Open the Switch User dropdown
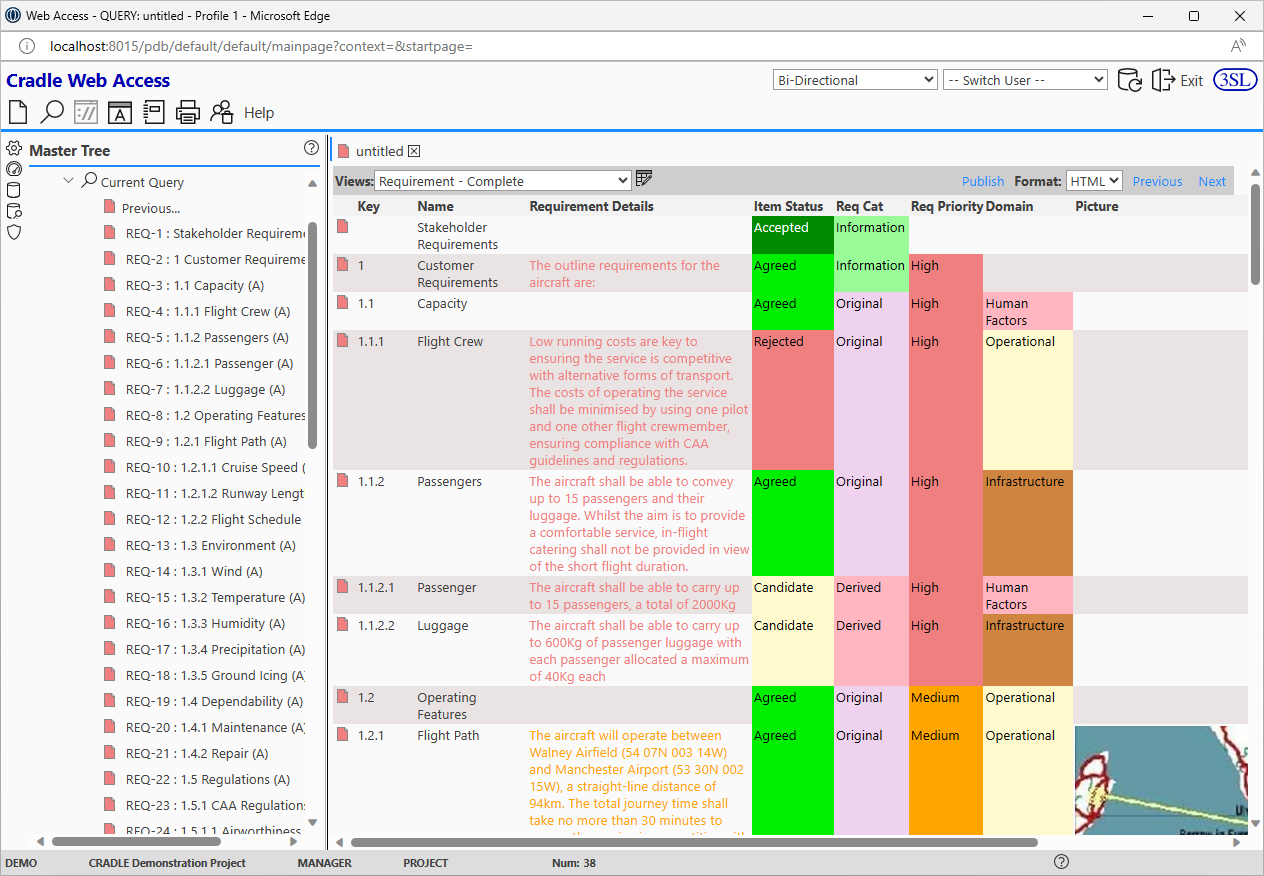This screenshot has height=876, width=1264. point(1025,80)
